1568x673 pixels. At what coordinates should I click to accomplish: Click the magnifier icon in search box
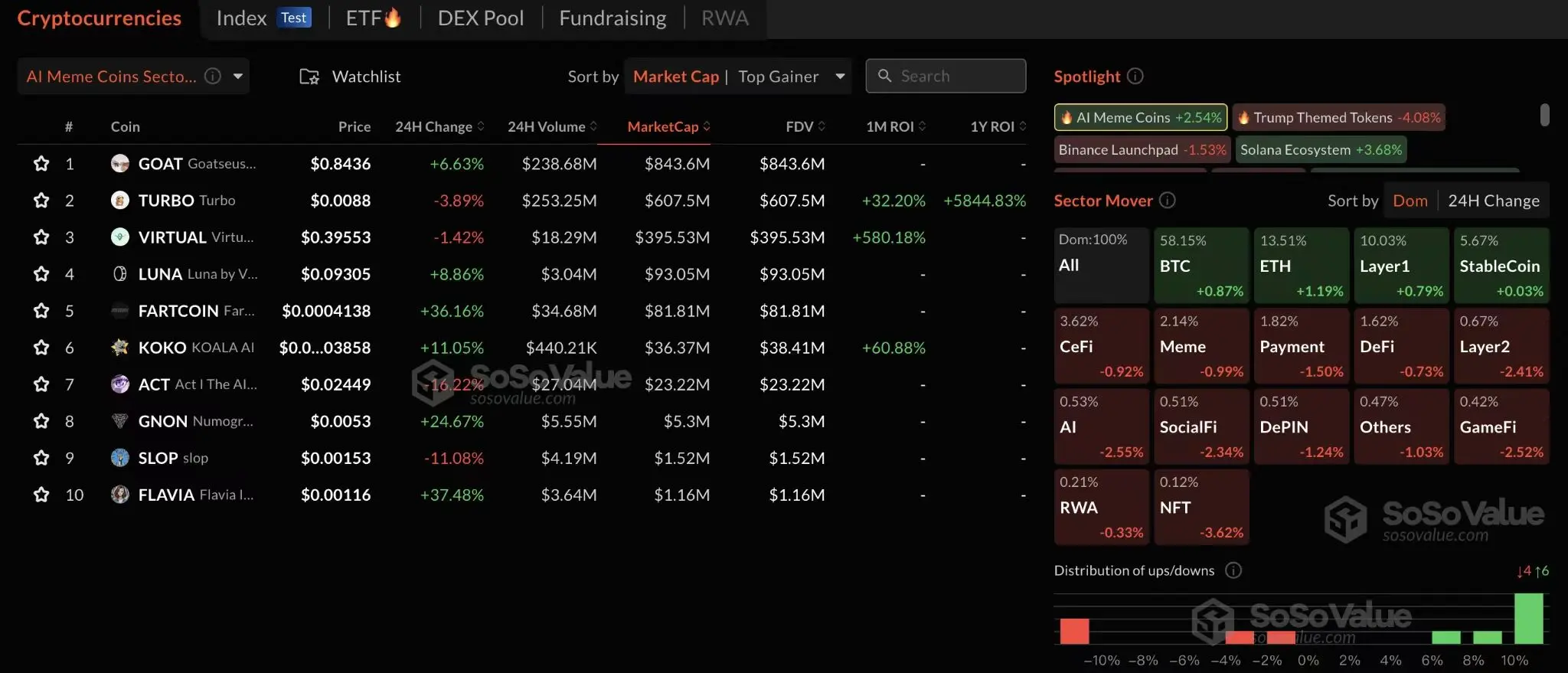(884, 76)
